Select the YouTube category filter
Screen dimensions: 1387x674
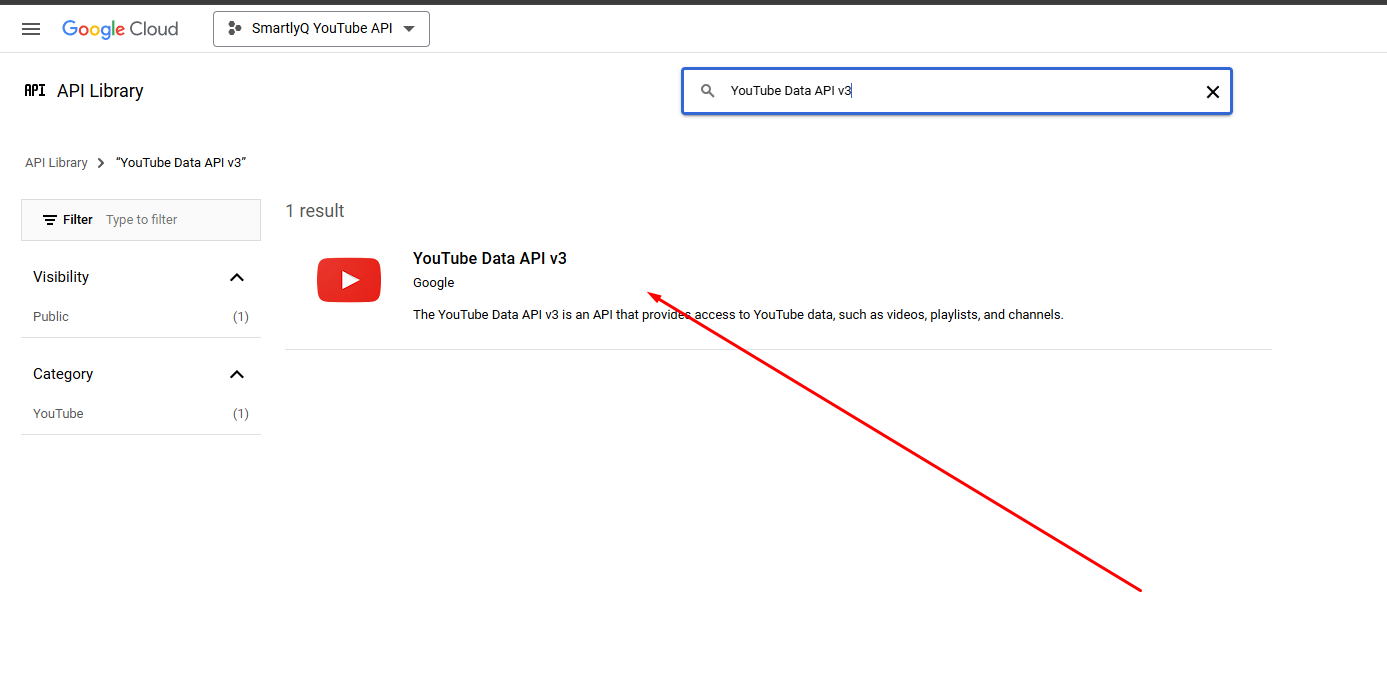[x=141, y=413]
